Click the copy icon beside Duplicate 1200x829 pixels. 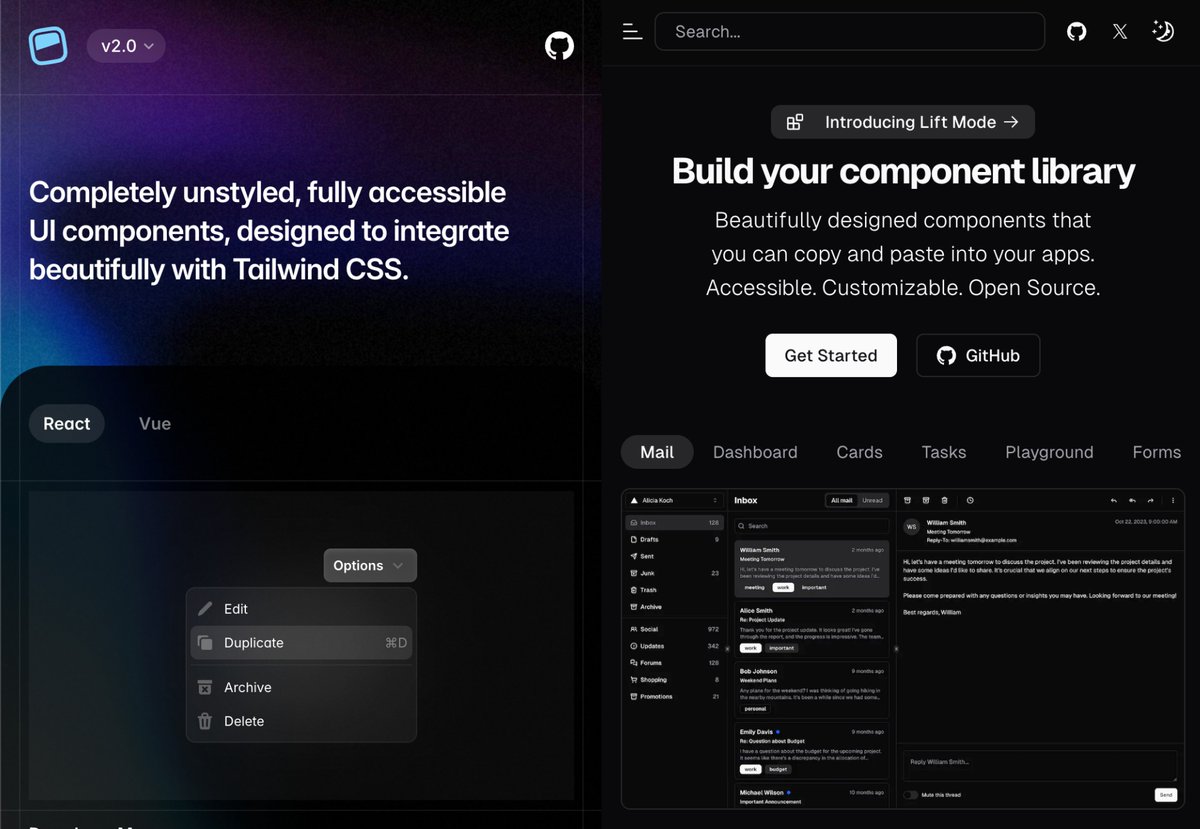tap(205, 643)
